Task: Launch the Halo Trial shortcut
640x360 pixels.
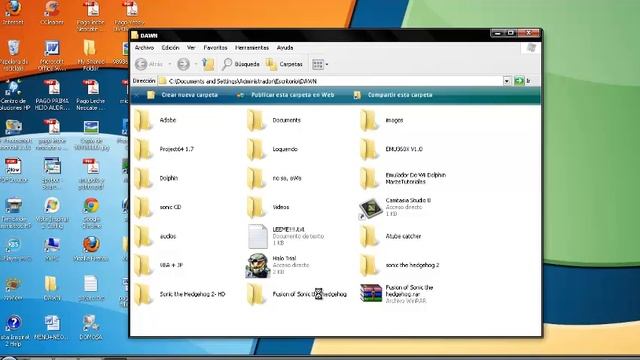Action: pyautogui.click(x=277, y=265)
